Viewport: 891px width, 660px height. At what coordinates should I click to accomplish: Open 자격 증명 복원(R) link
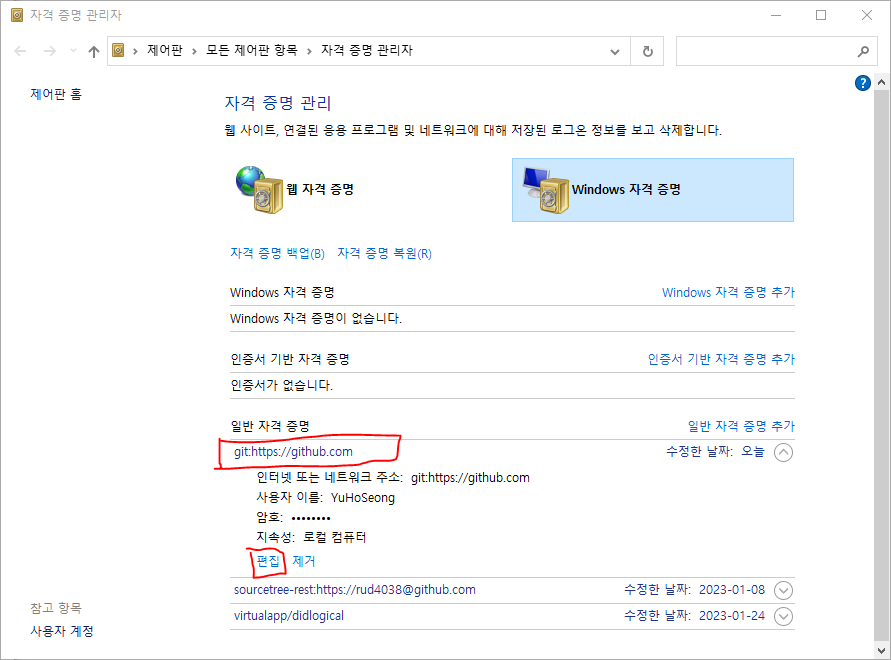(x=385, y=253)
